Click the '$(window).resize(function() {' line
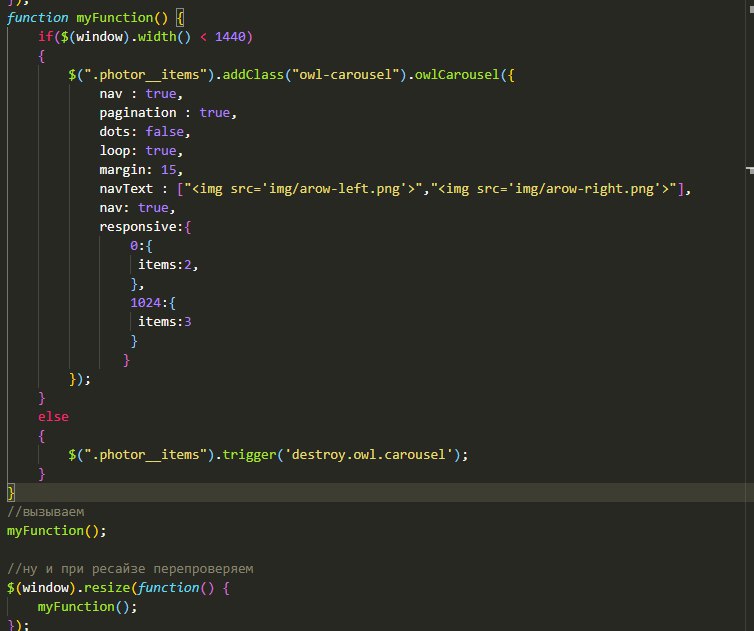 (x=118, y=588)
